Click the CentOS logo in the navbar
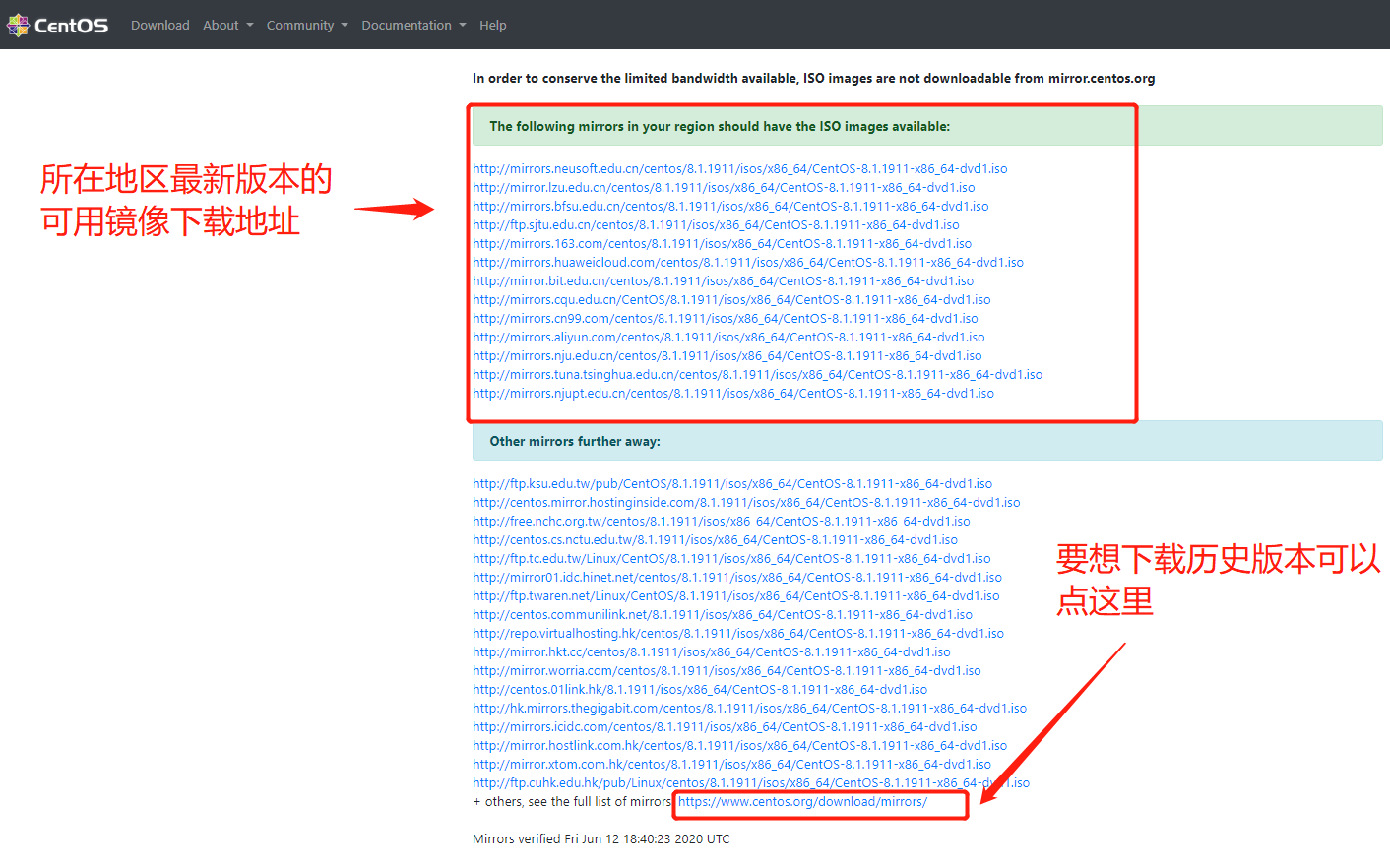Screen dimensions: 1390x868 [58, 25]
